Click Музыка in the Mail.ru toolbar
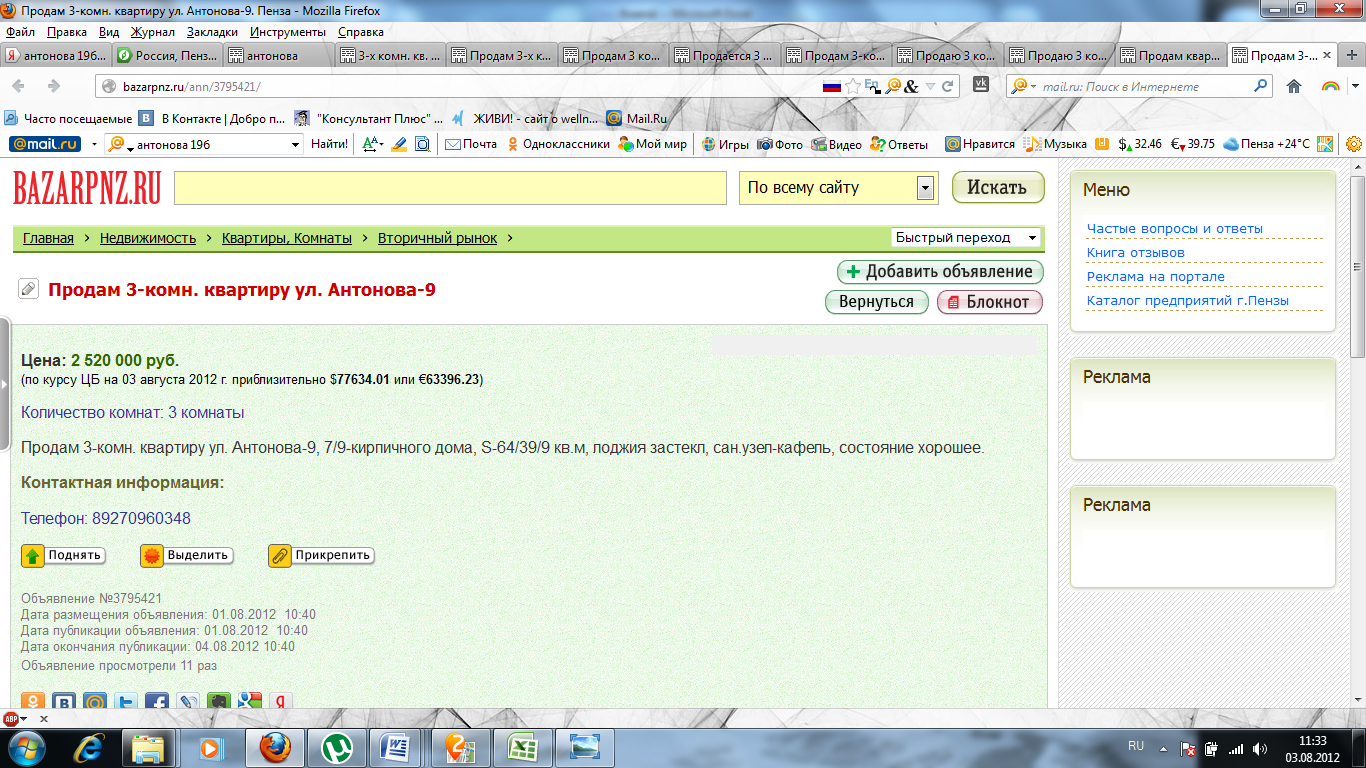Screen dimensions: 1366x768 (x=1056, y=144)
